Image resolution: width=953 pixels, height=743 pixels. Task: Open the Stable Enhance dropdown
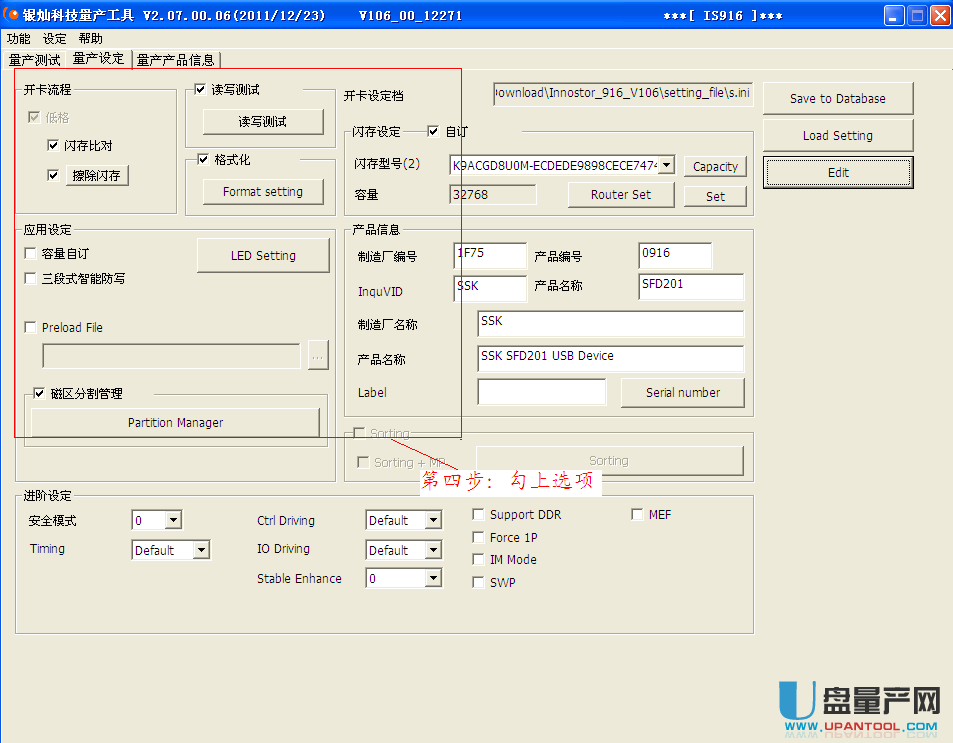(x=432, y=579)
